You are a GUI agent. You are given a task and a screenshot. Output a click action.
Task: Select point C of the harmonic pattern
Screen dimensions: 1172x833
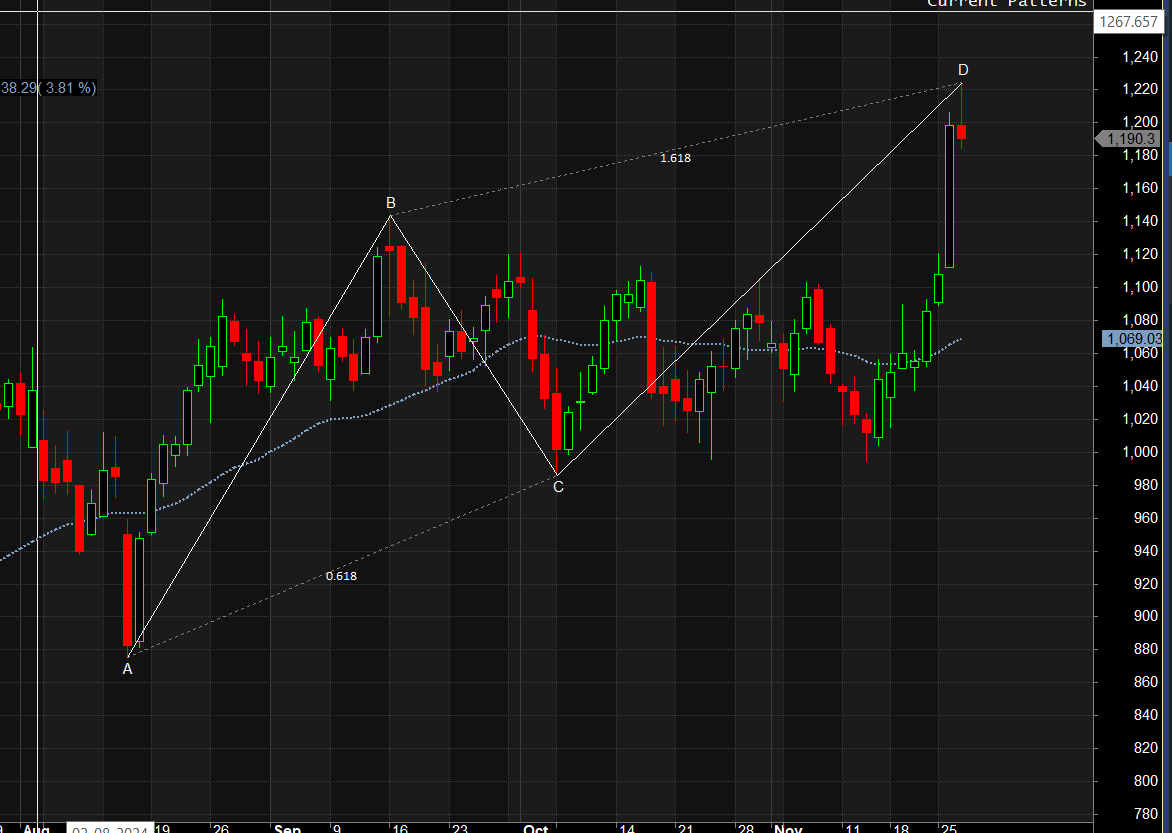pyautogui.click(x=557, y=487)
